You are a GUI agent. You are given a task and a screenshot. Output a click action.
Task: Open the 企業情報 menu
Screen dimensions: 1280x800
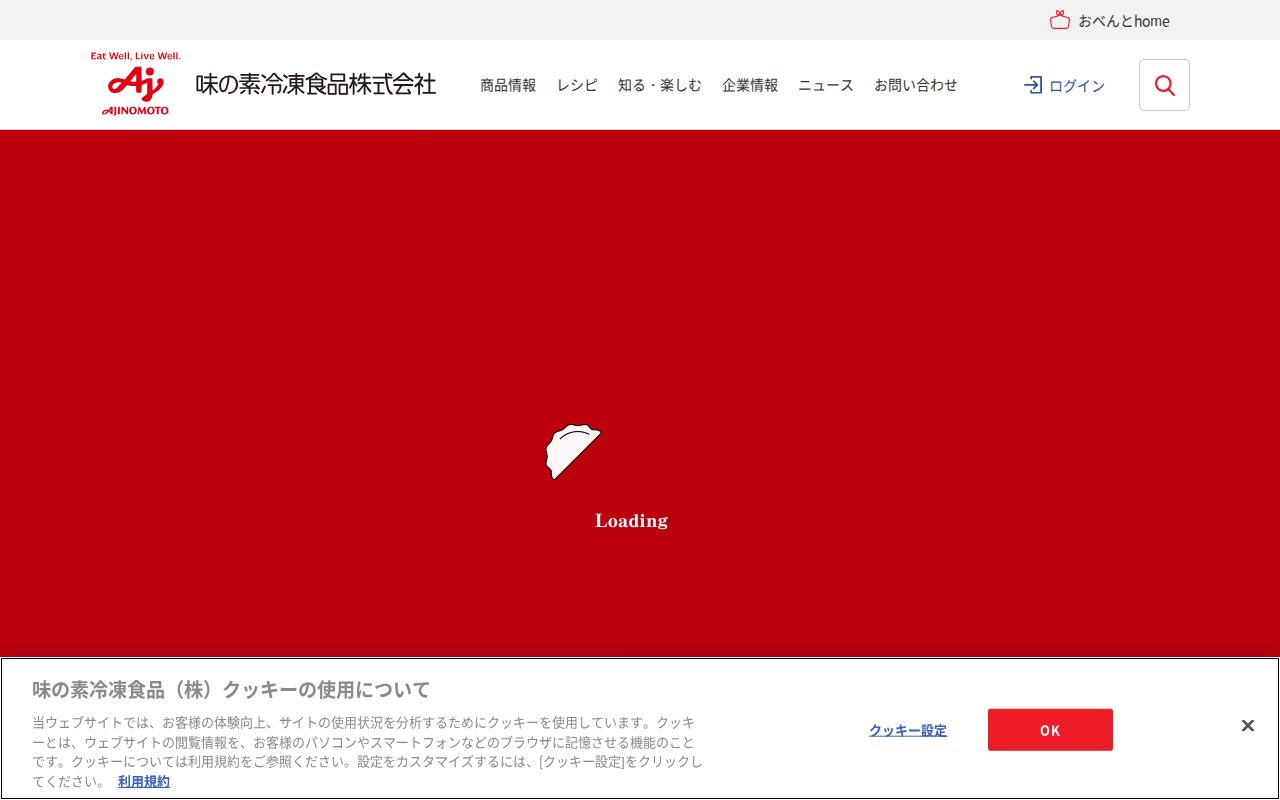(750, 85)
